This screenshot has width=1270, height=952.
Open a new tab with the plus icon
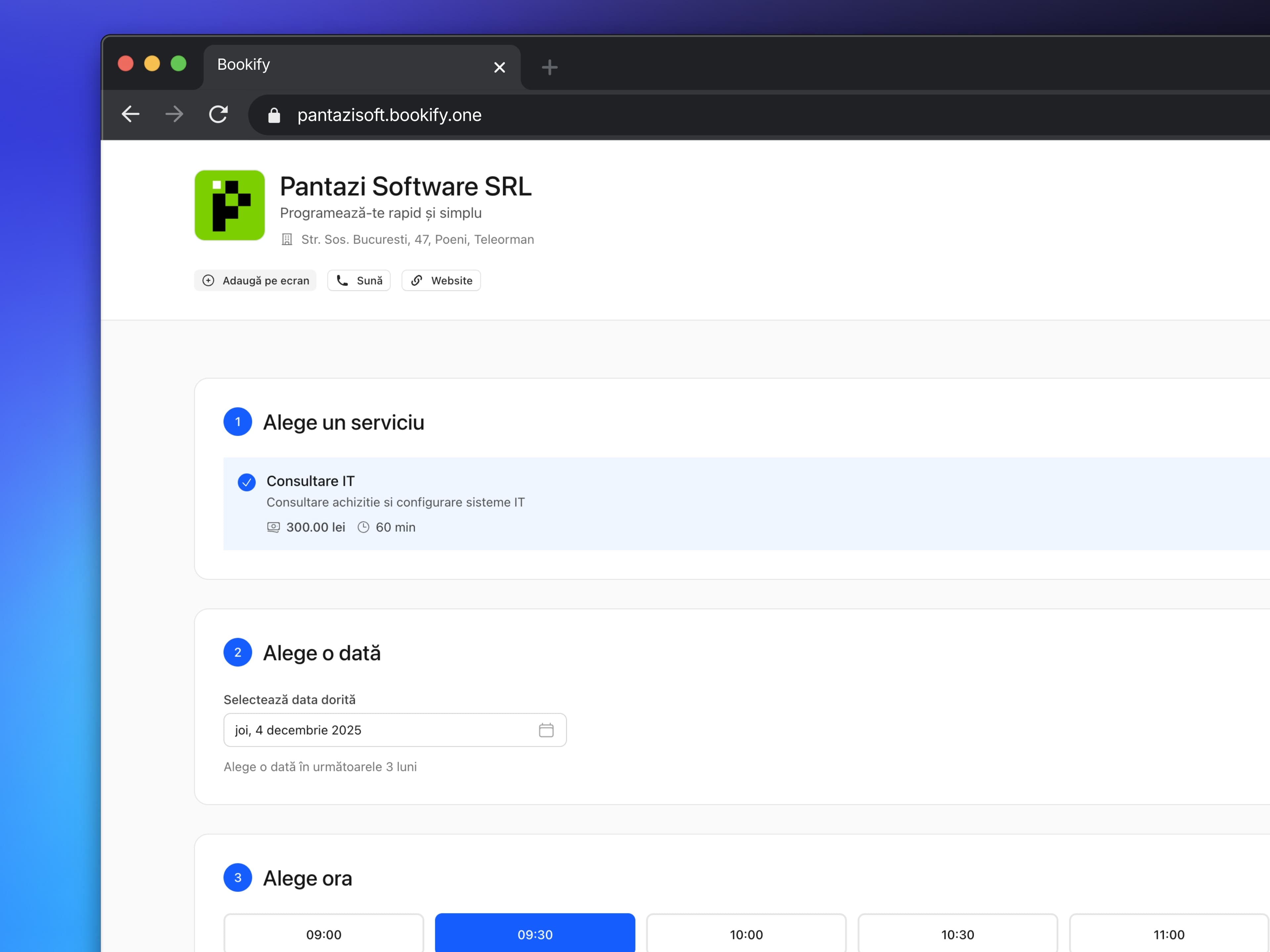pos(549,68)
